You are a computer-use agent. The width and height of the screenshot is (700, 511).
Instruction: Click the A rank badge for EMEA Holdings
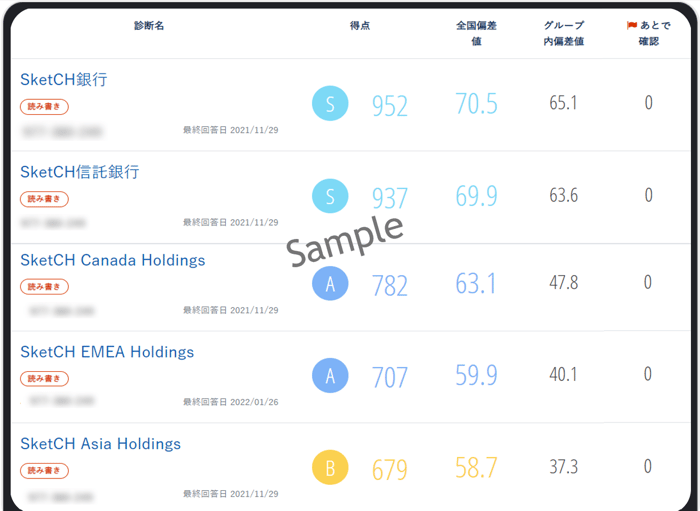pos(330,375)
